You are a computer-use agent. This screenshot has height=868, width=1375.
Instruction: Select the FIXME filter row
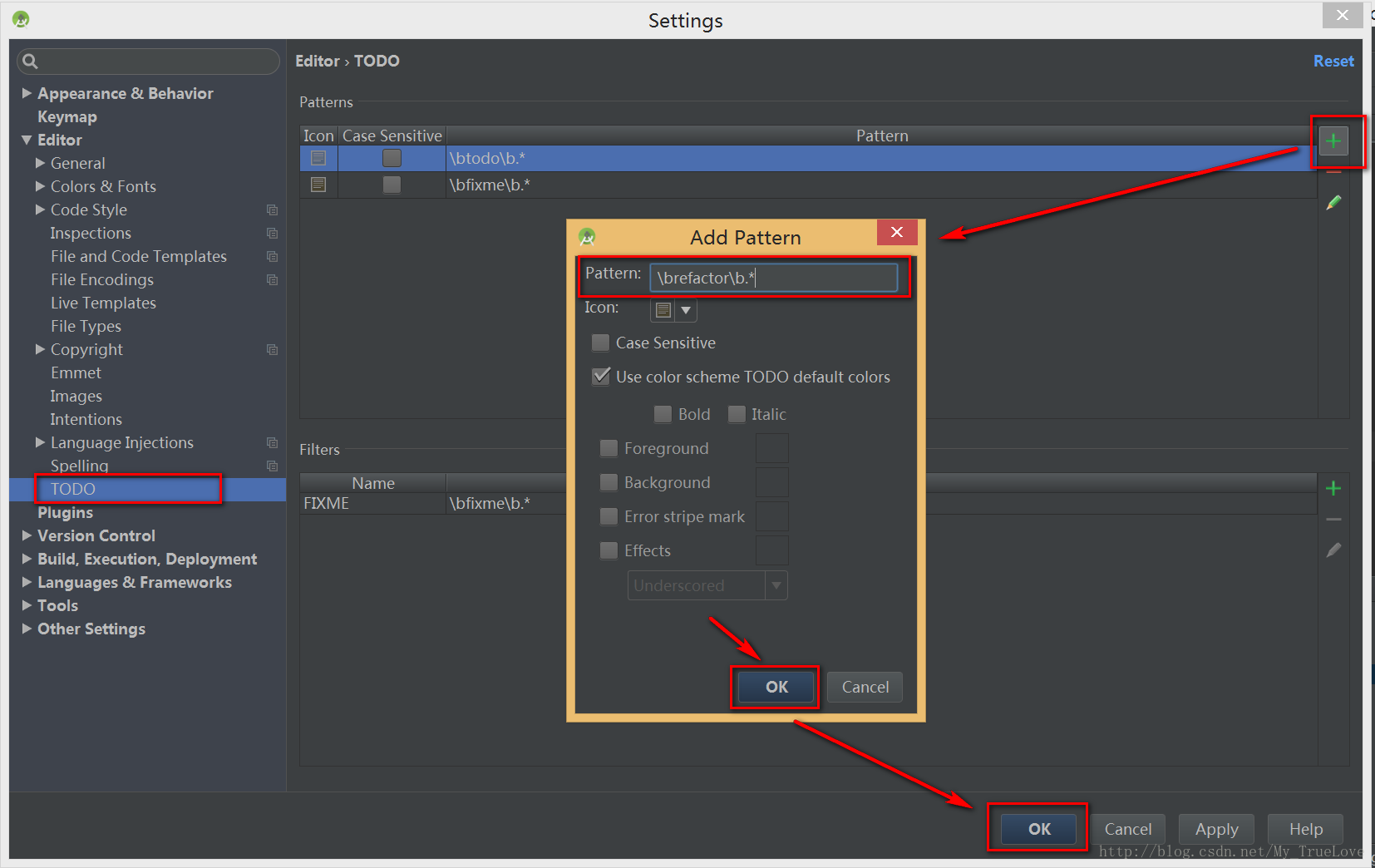tap(808, 503)
